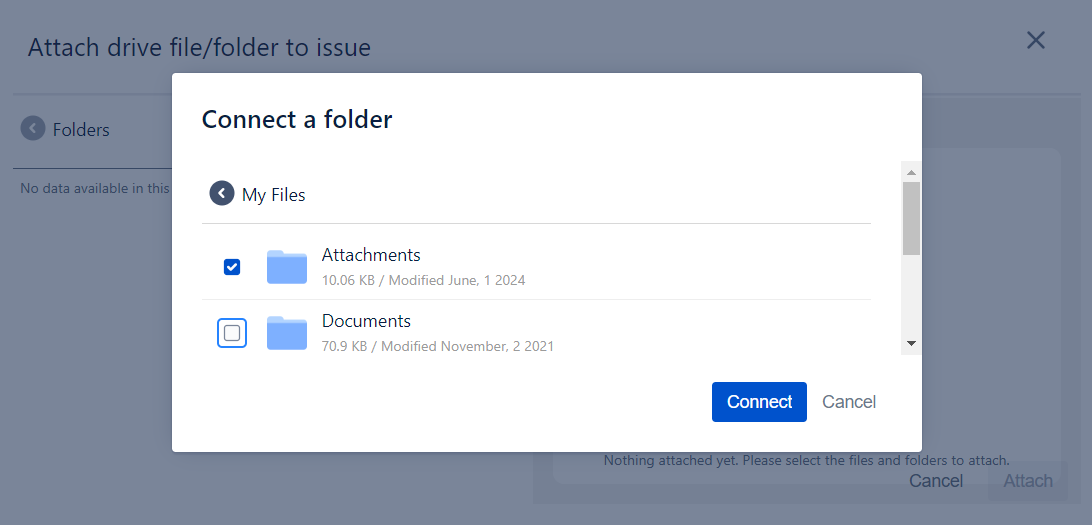Check the Documents folder checkbox
The image size is (1092, 525).
coord(232,333)
